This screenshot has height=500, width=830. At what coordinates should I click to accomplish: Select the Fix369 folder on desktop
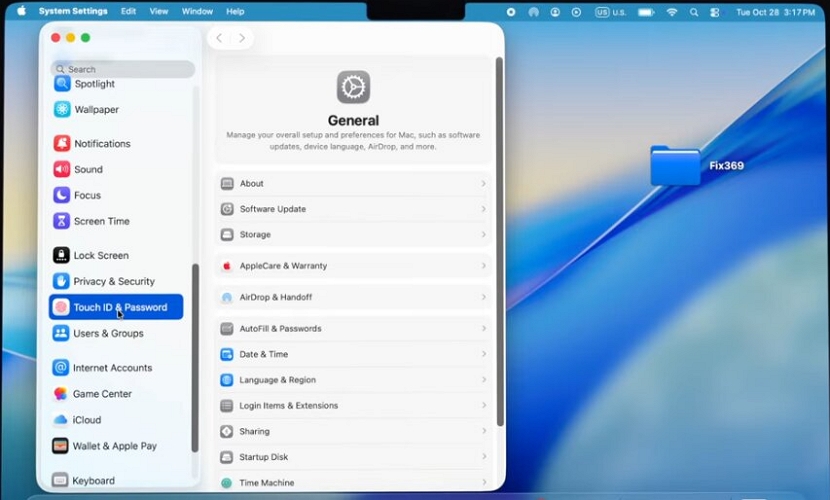pos(675,166)
